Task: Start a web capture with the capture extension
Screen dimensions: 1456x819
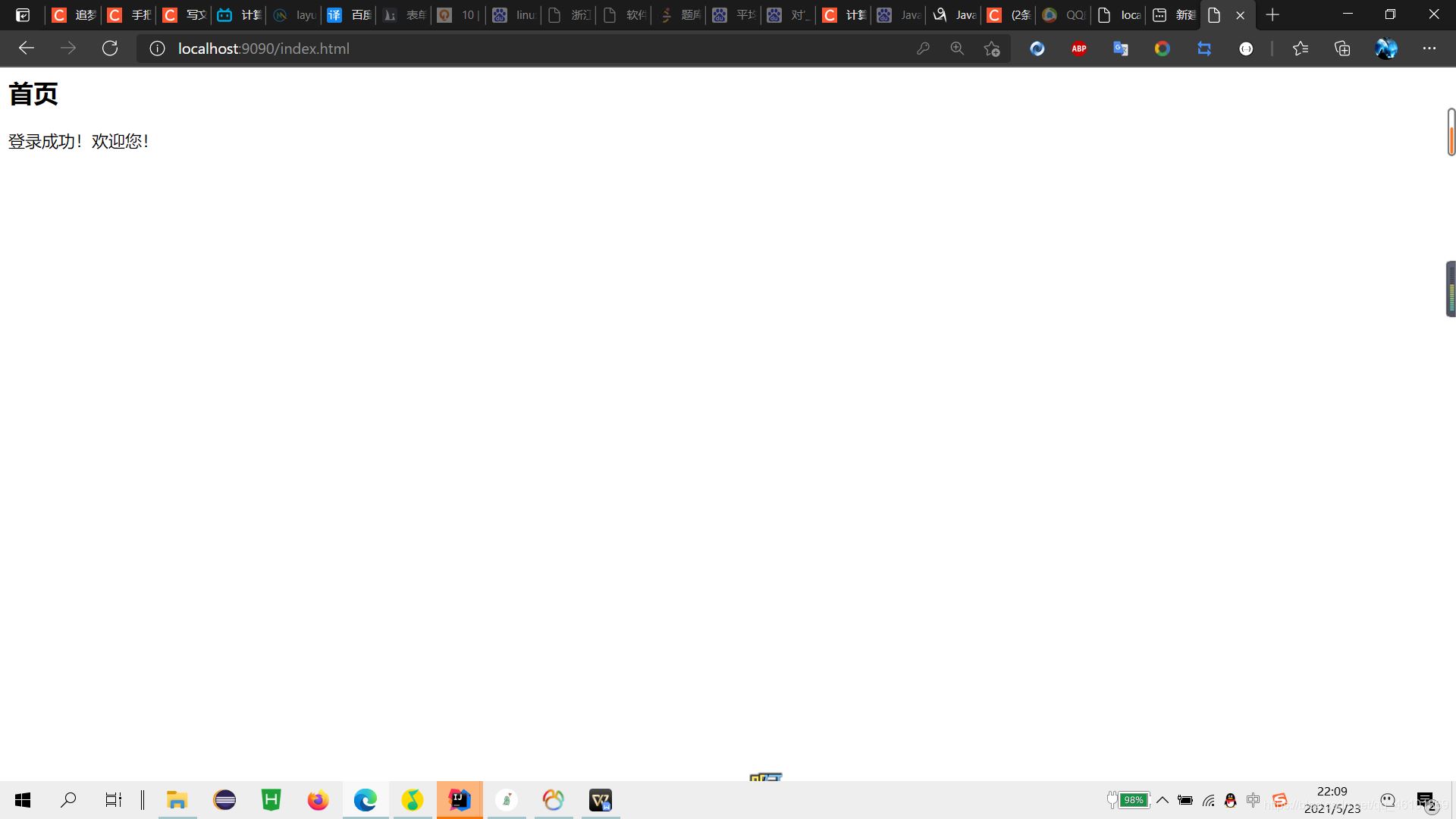Action: [1203, 48]
